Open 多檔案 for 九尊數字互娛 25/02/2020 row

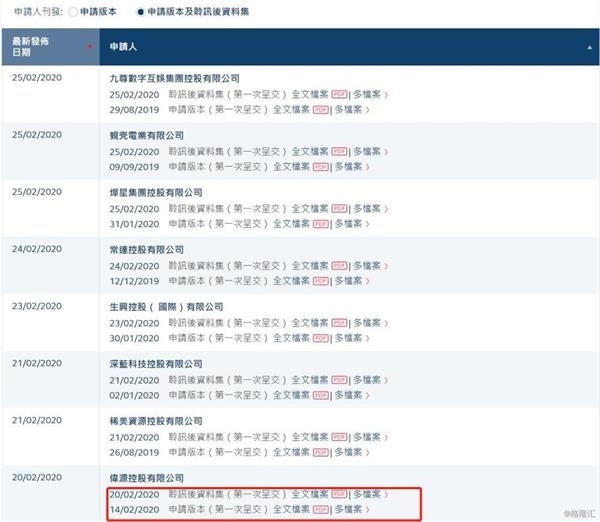tap(367, 94)
